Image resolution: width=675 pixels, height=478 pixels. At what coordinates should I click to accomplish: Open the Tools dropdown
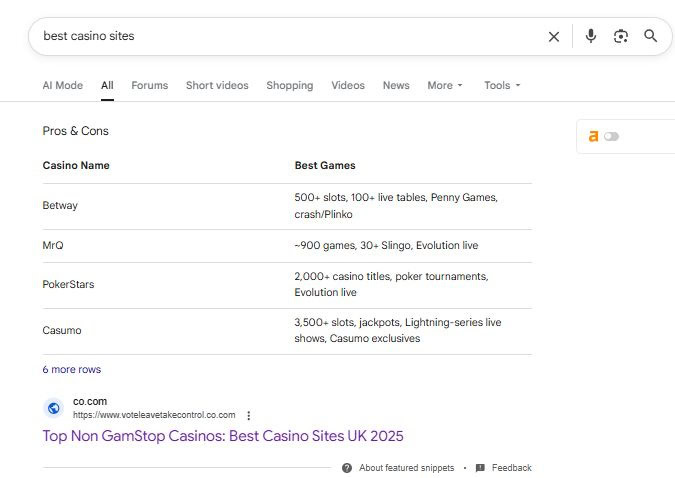[x=502, y=85]
